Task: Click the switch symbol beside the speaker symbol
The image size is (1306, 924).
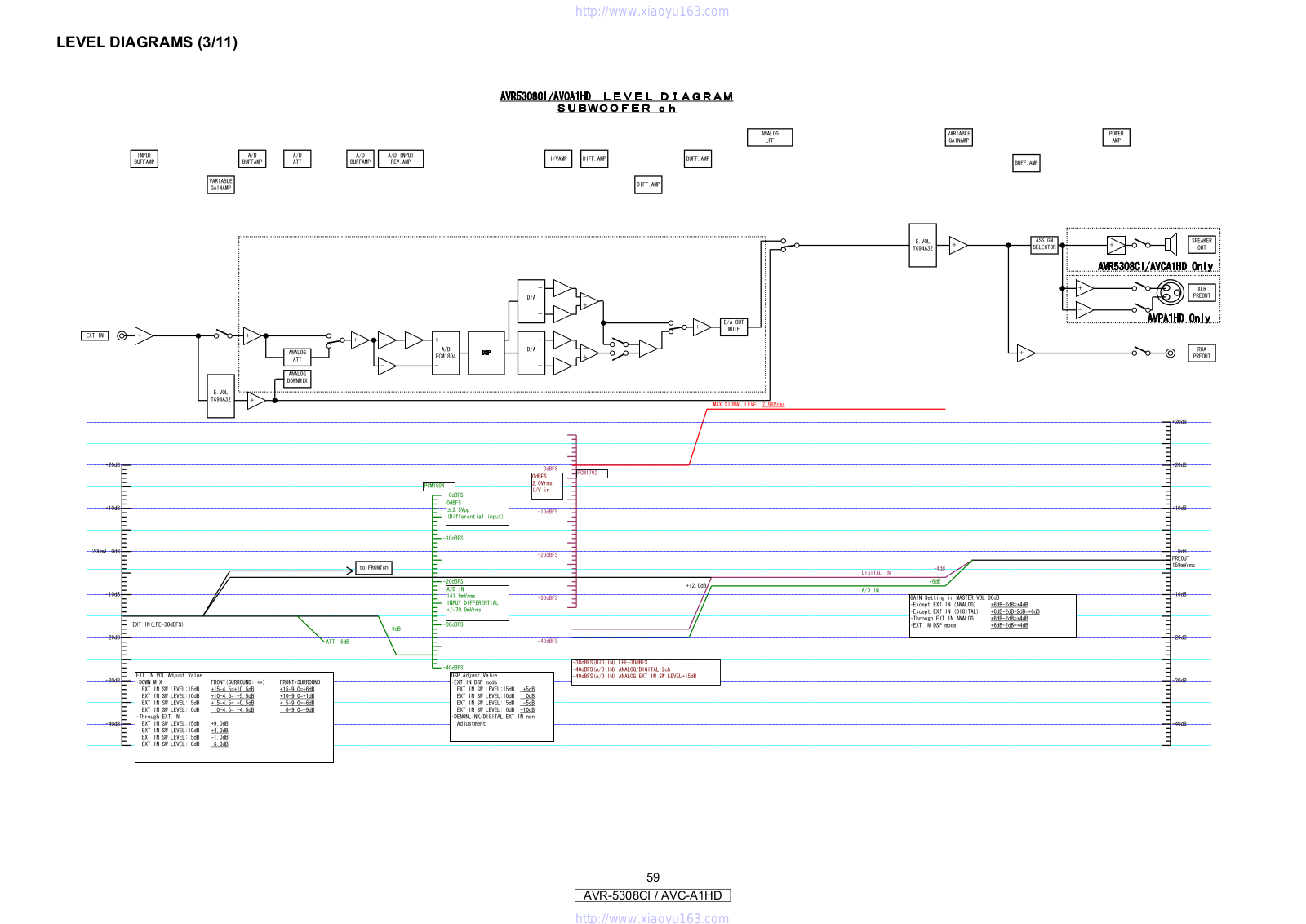Action: (1141, 244)
